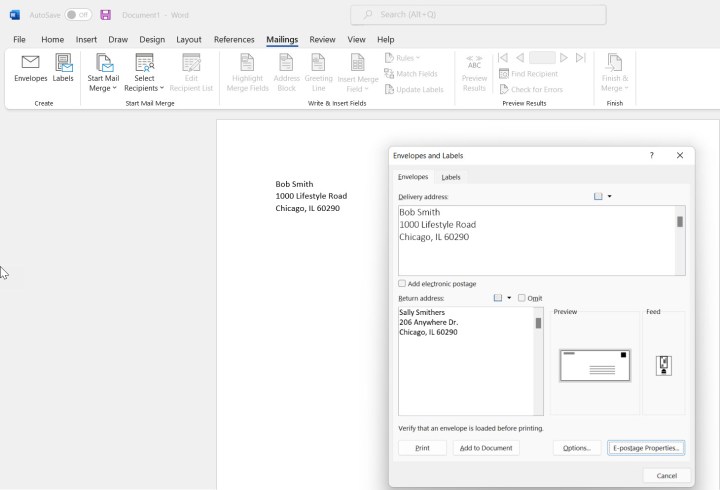Click inside the Return address text box

tap(465, 370)
